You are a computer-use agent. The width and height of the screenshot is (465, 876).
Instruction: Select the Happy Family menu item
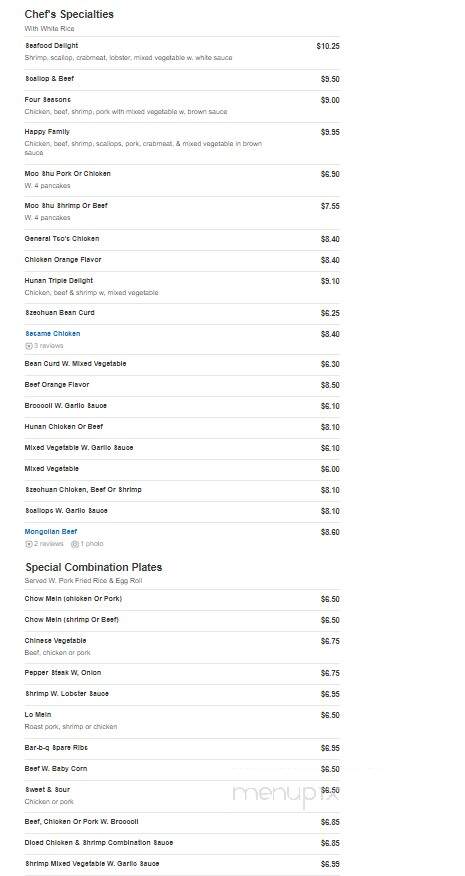pos(47,132)
